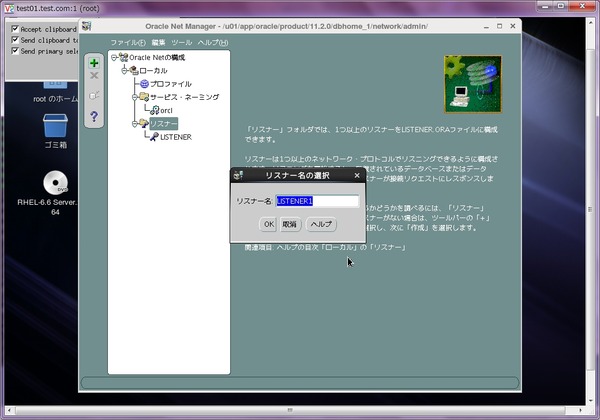Viewport: 600px width, 420px height.
Task: Open the ファイル menu
Action: 128,42
